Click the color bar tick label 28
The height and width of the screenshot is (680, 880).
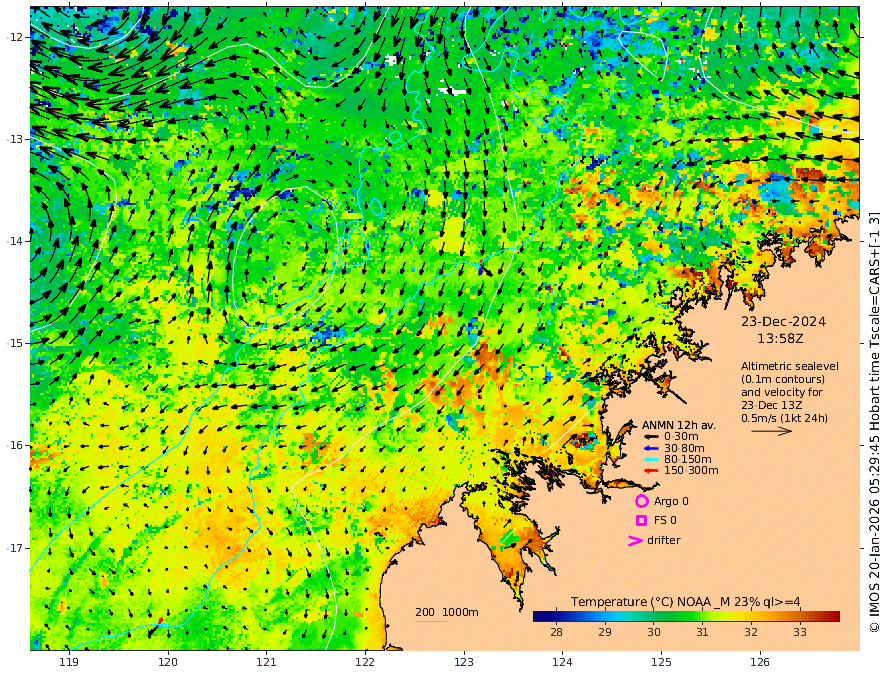(556, 632)
